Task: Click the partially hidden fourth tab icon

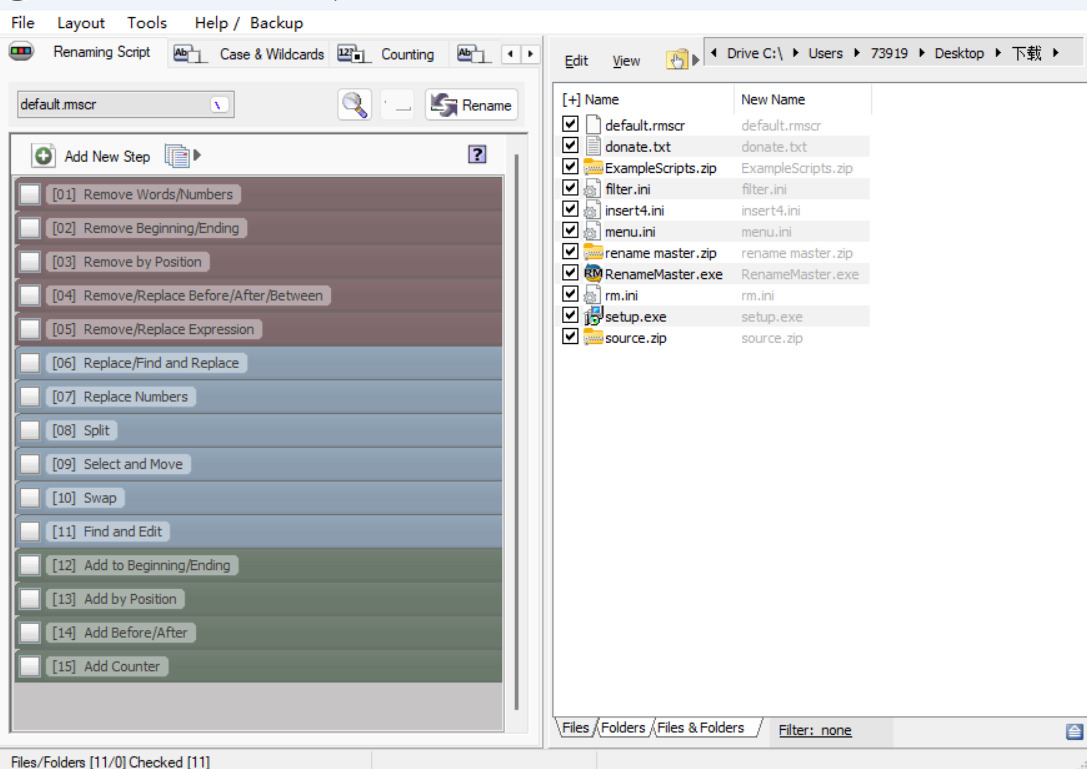Action: (x=474, y=54)
